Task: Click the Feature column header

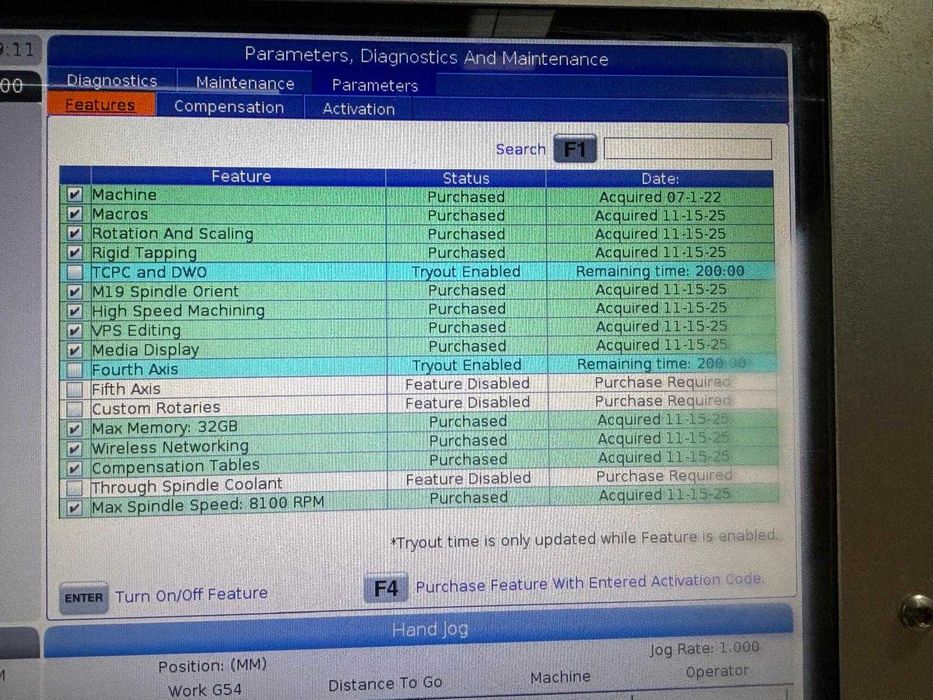Action: pos(240,176)
